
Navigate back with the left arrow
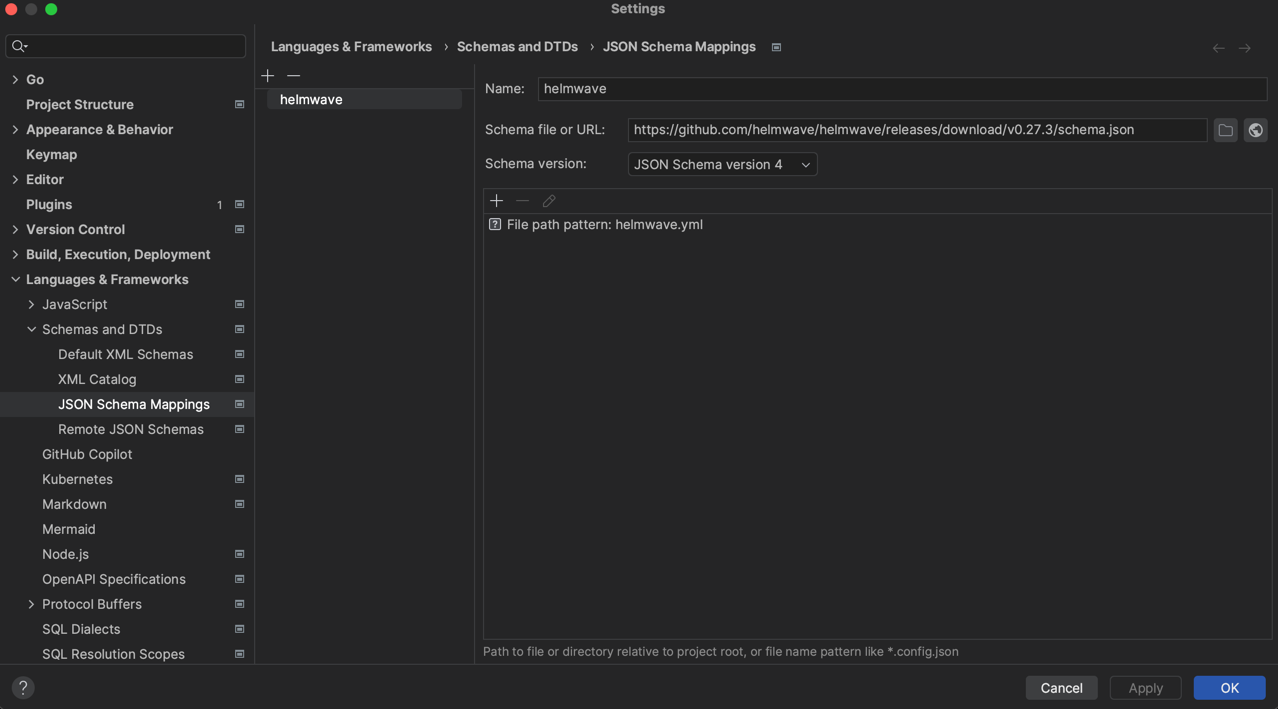click(x=1218, y=48)
